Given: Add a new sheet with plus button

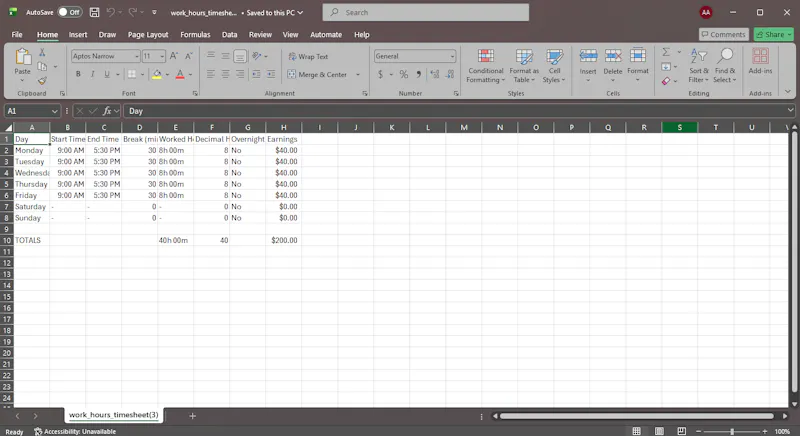Looking at the screenshot, I should point(192,416).
